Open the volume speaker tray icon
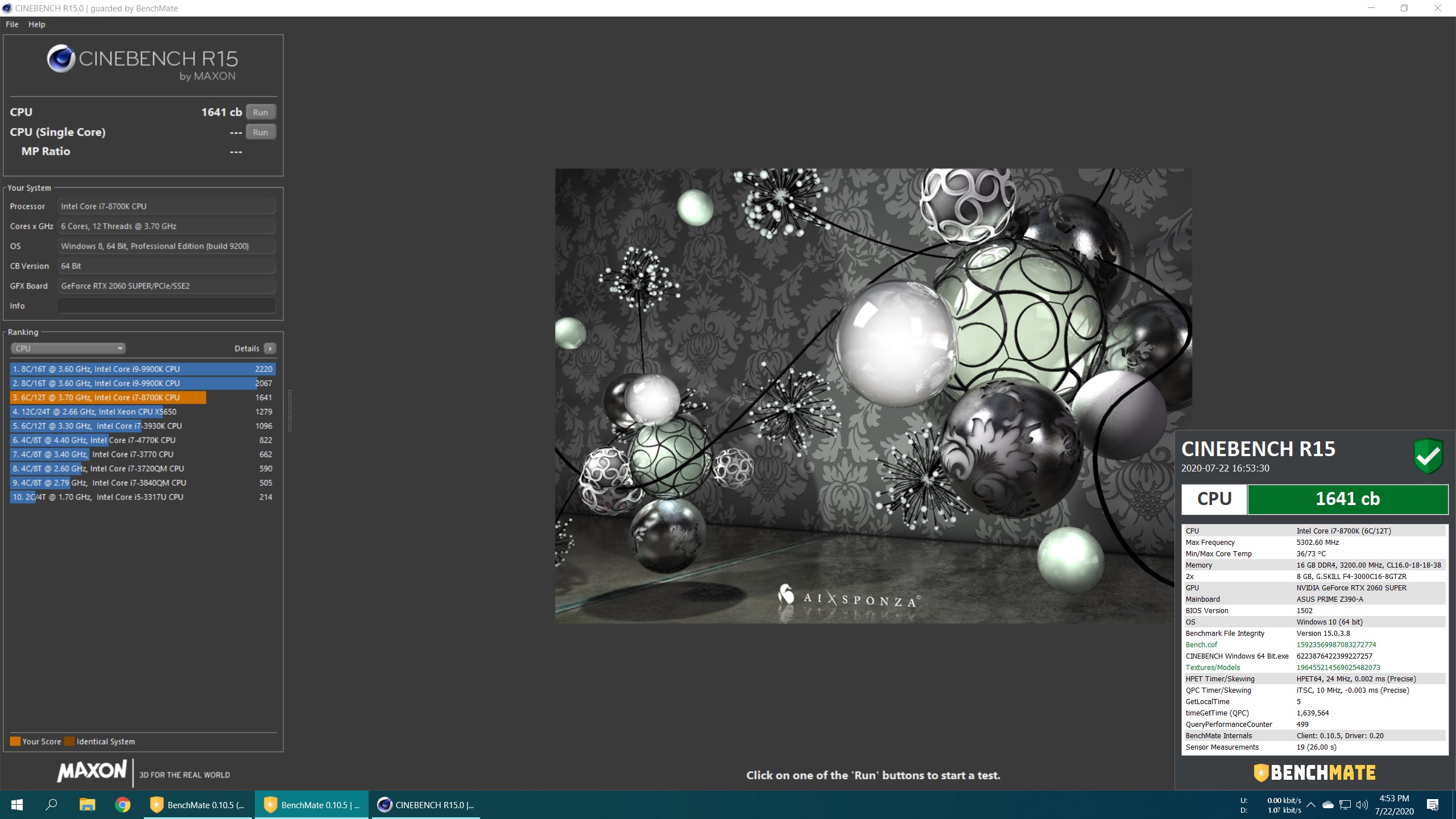The image size is (1456, 819). [1362, 805]
